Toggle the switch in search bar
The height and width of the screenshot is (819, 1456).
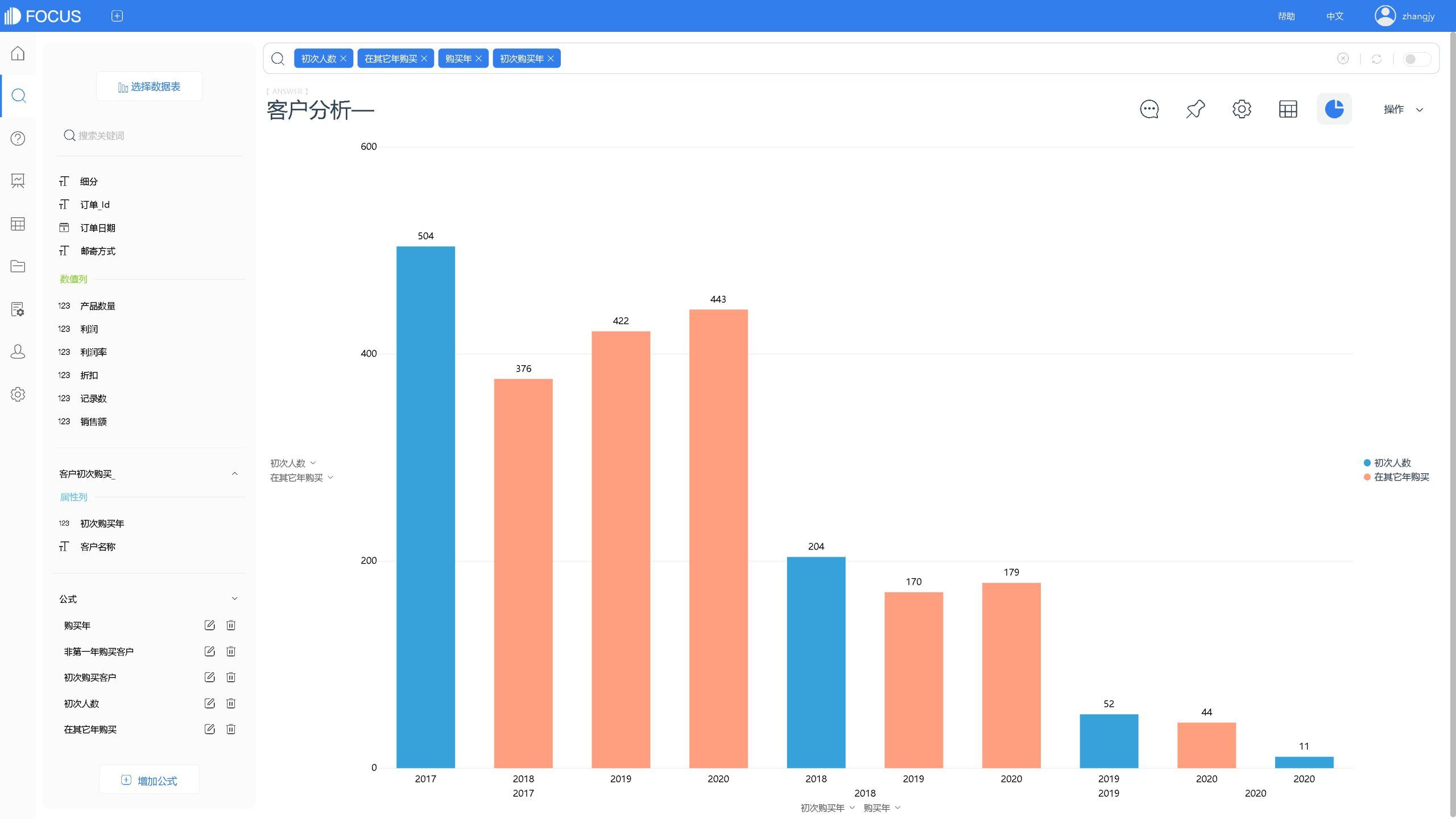[x=1416, y=59]
